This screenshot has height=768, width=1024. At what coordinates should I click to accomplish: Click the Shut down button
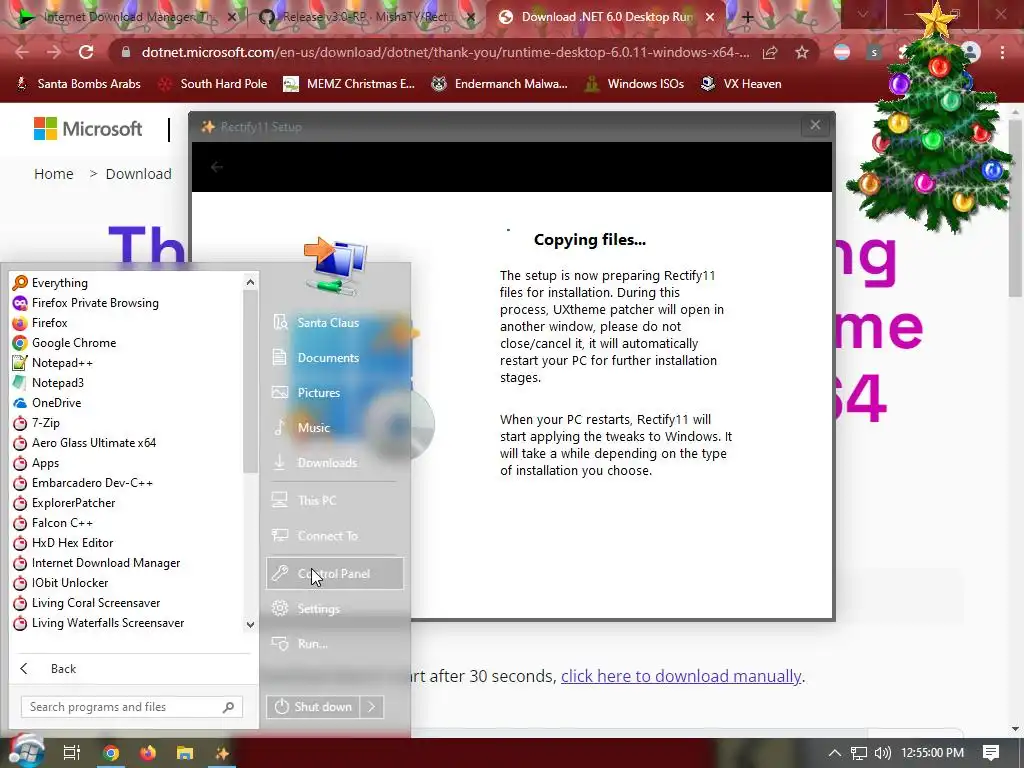(x=313, y=707)
